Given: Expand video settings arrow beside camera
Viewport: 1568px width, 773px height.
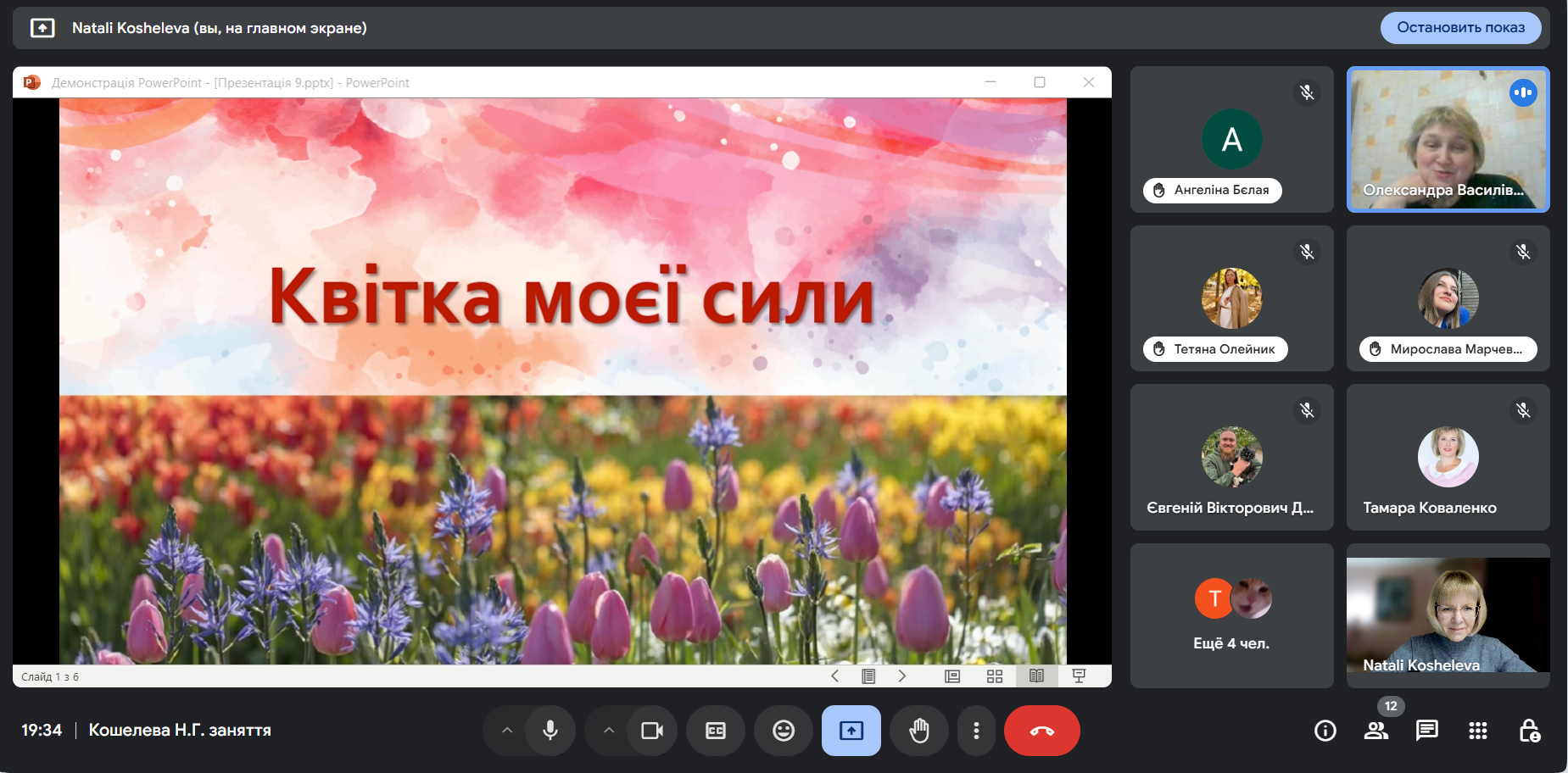Looking at the screenshot, I should [x=609, y=731].
